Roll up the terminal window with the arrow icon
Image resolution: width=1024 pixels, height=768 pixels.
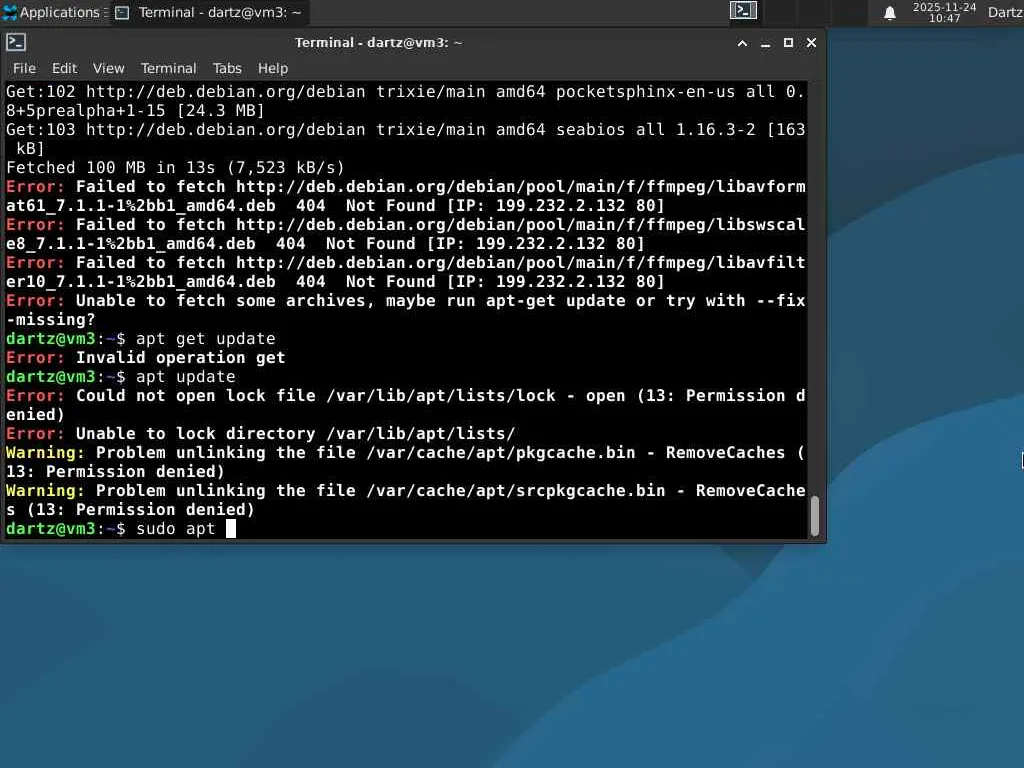pos(742,43)
